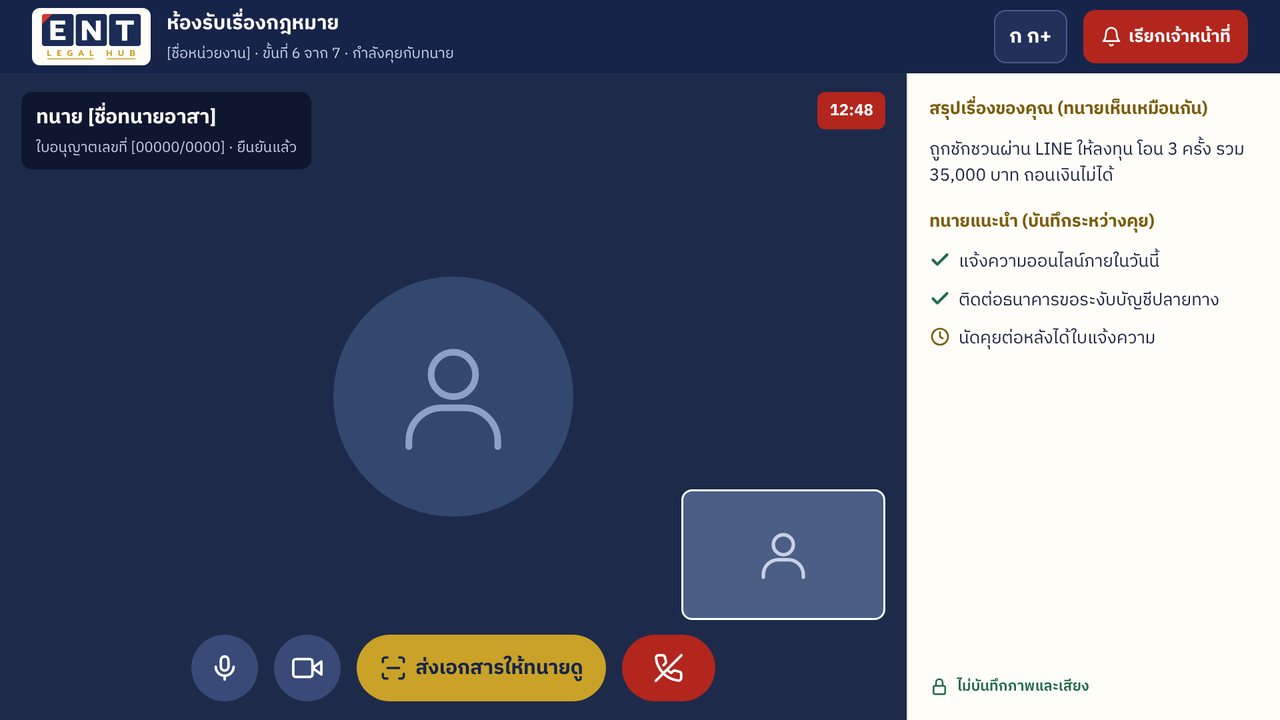
Task: Toggle the microphone mute button
Action: (225, 668)
